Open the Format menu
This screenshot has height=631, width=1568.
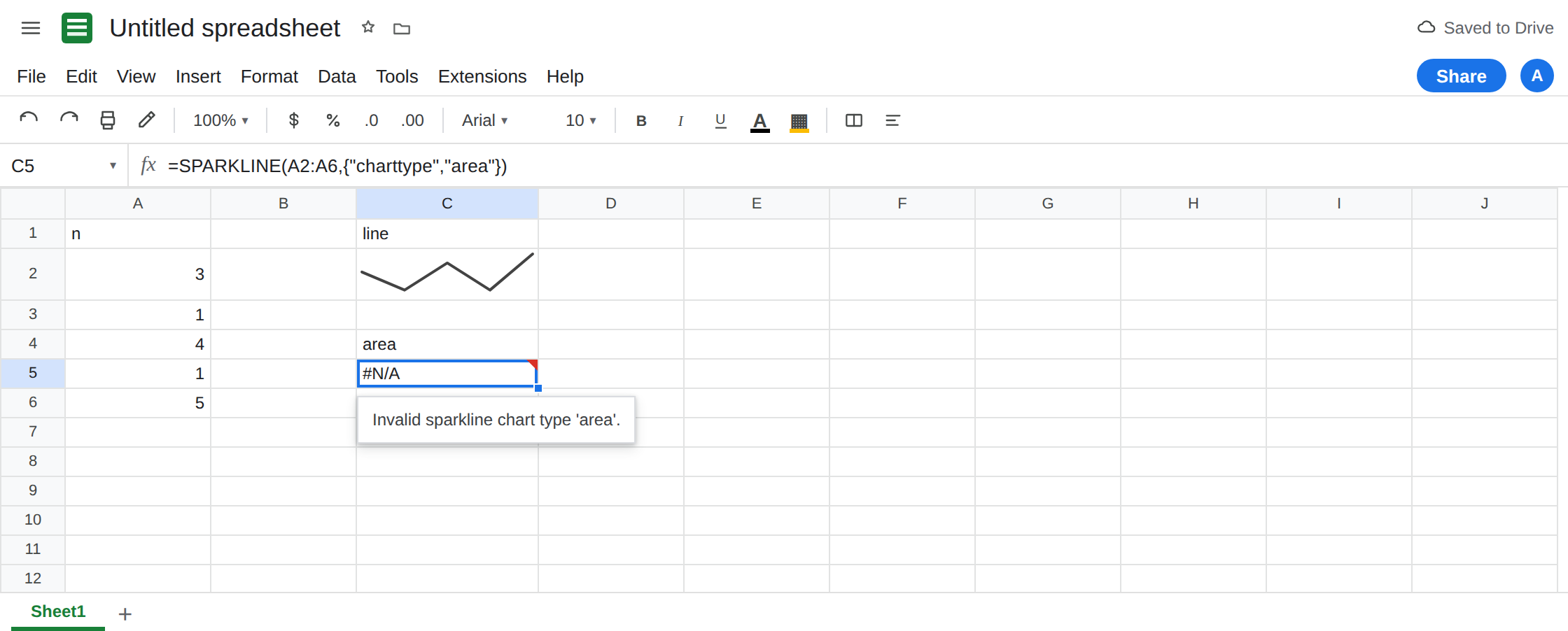tap(269, 76)
